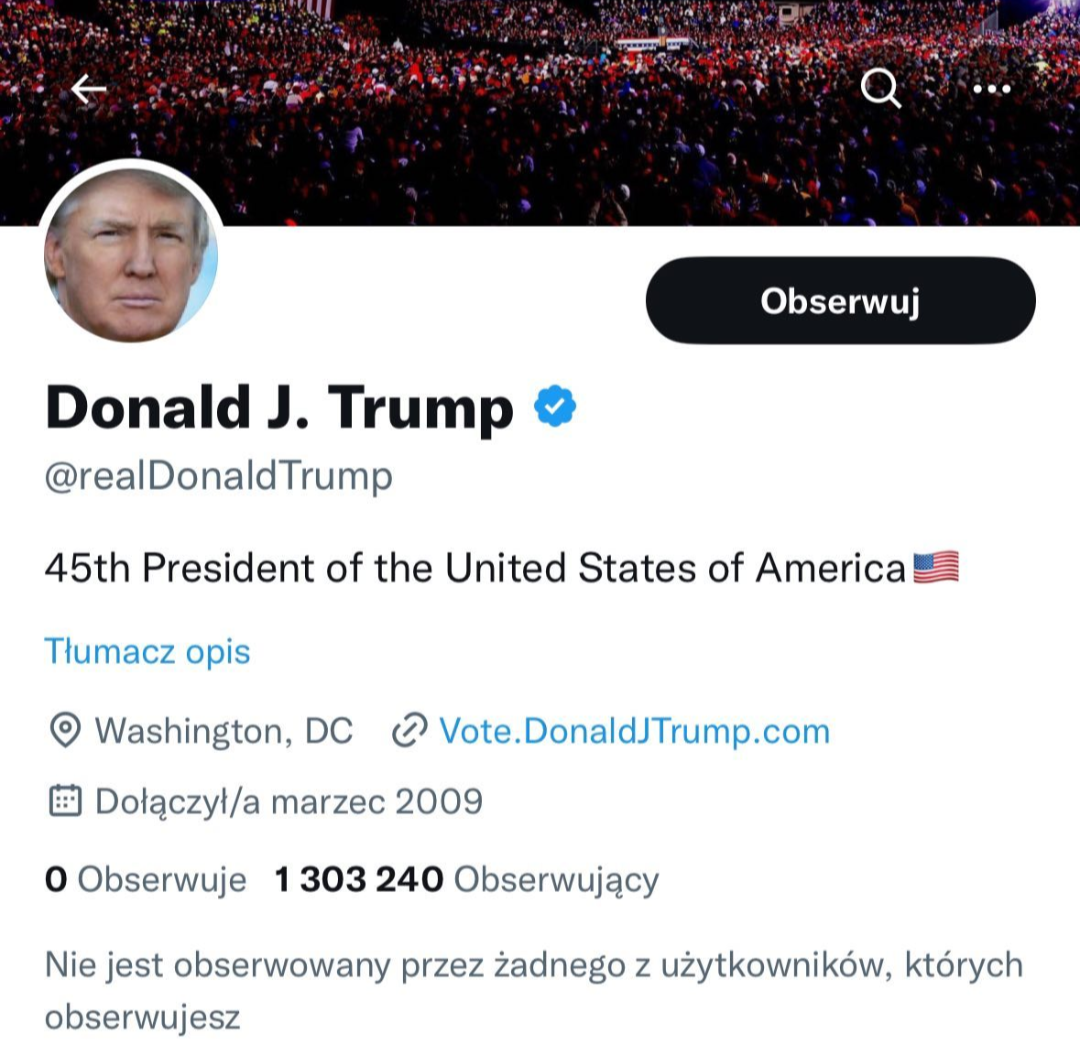
Task: Click the American flag emoji in bio
Action: click(x=936, y=568)
